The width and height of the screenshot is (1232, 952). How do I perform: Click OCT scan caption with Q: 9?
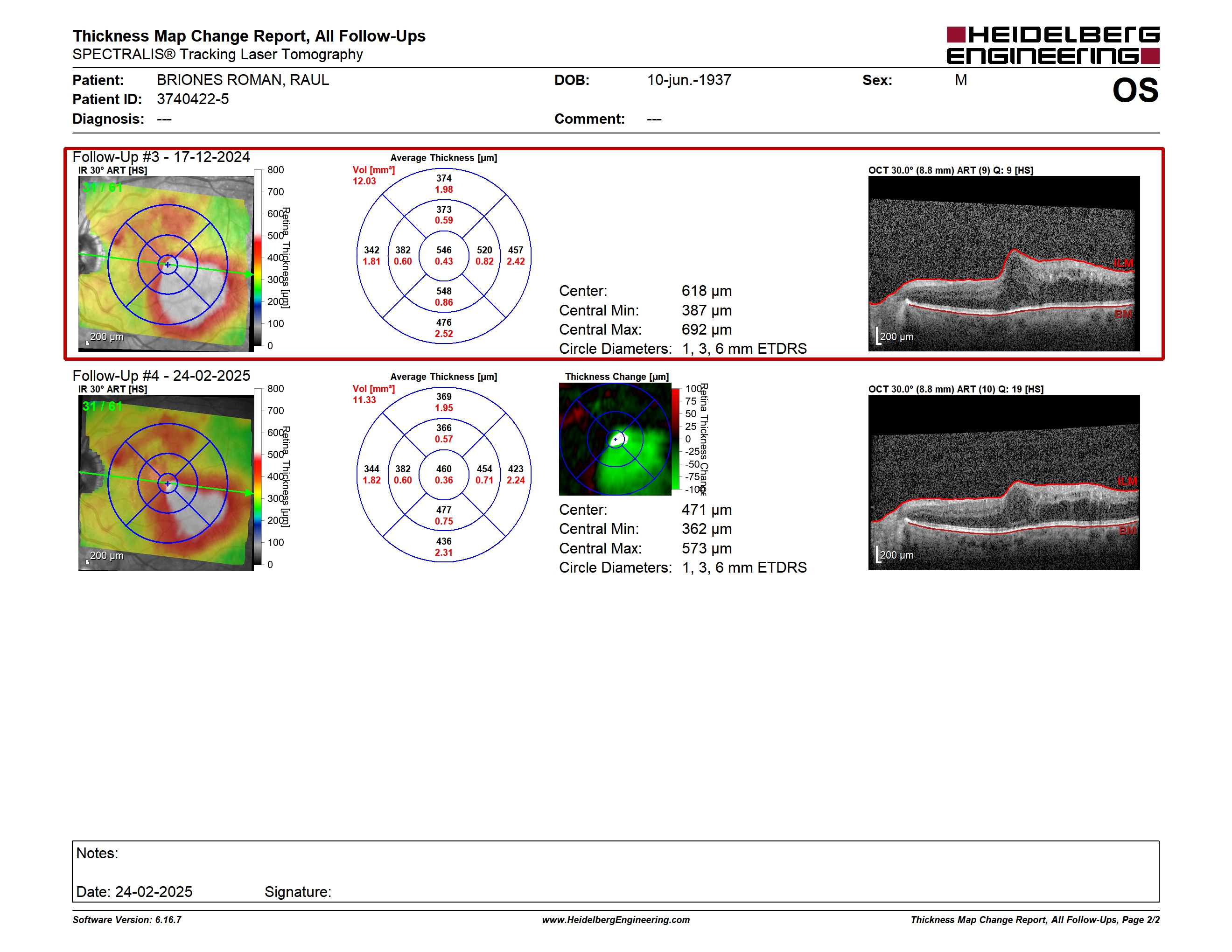[951, 170]
